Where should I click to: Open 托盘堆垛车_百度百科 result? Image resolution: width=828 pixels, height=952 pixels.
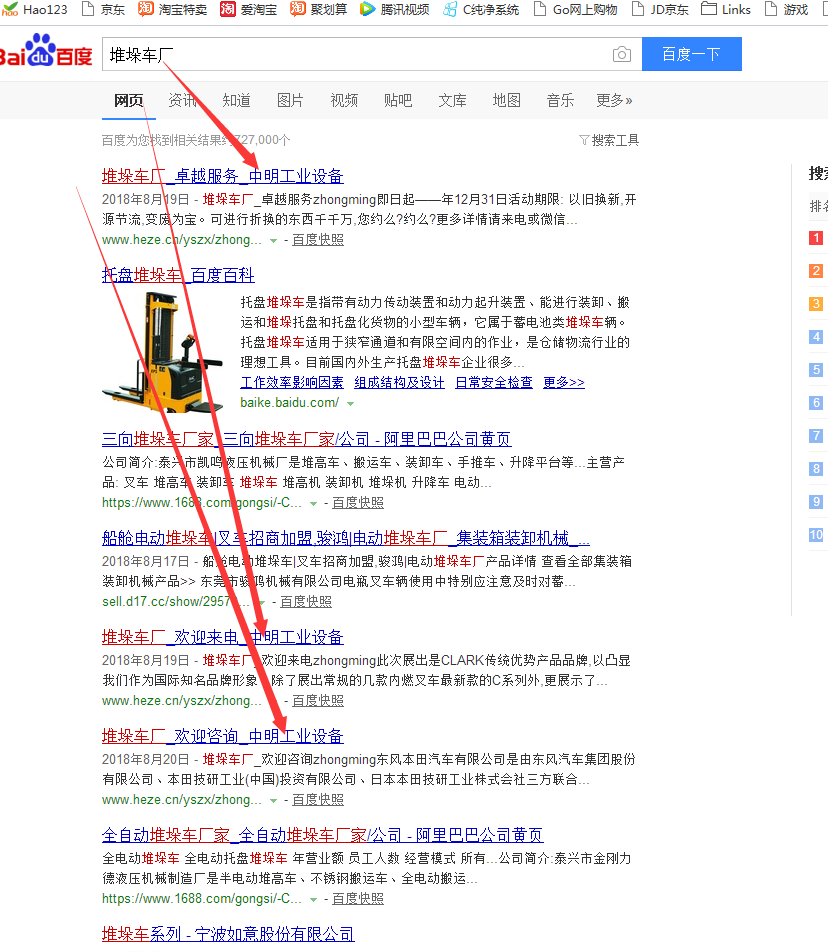pyautogui.click(x=178, y=275)
